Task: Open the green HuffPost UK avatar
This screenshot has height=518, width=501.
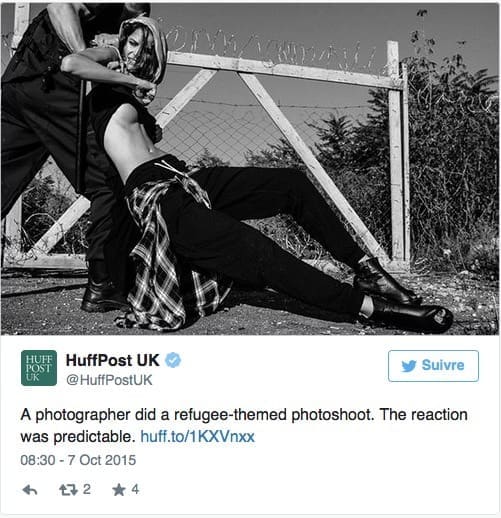Action: coord(39,368)
